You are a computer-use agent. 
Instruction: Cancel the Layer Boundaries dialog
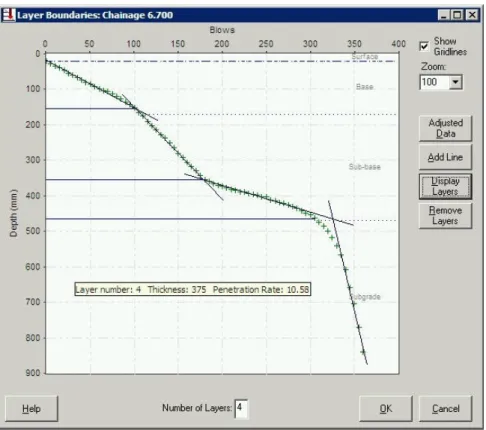(x=445, y=409)
